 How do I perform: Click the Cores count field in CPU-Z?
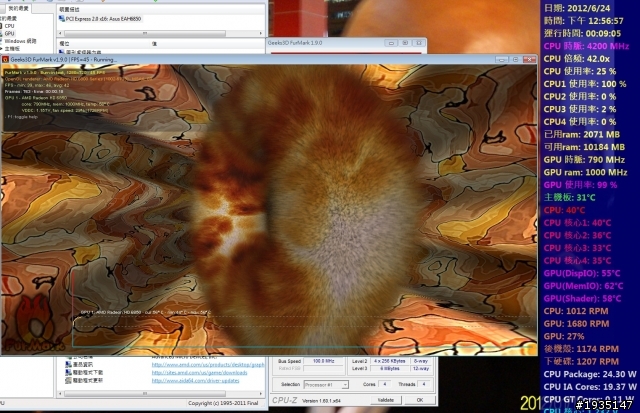point(384,384)
